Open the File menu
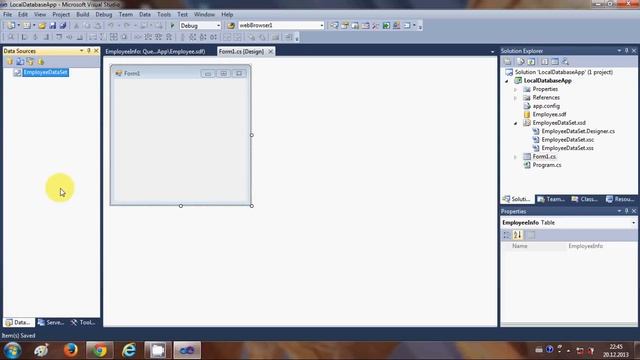The height and width of the screenshot is (360, 640). pyautogui.click(x=7, y=14)
